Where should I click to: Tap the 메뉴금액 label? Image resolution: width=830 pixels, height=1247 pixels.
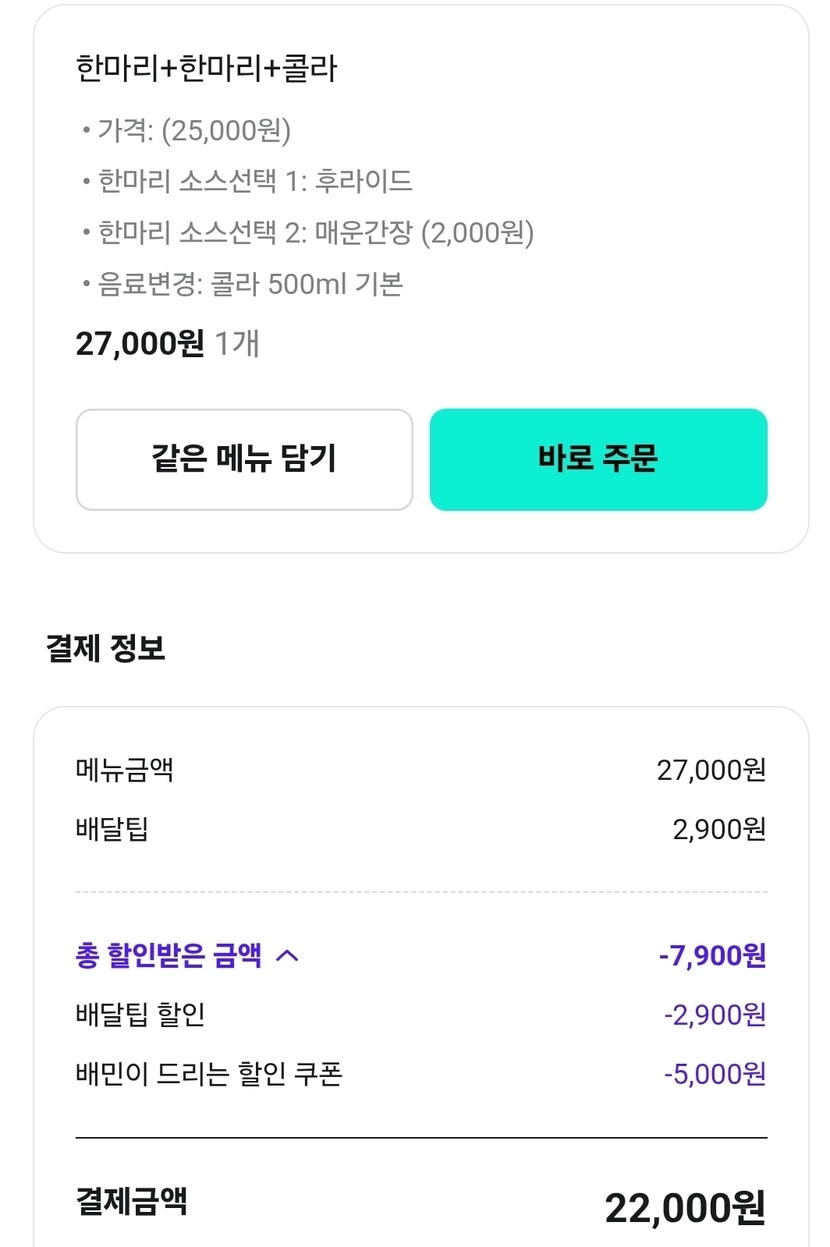click(124, 770)
